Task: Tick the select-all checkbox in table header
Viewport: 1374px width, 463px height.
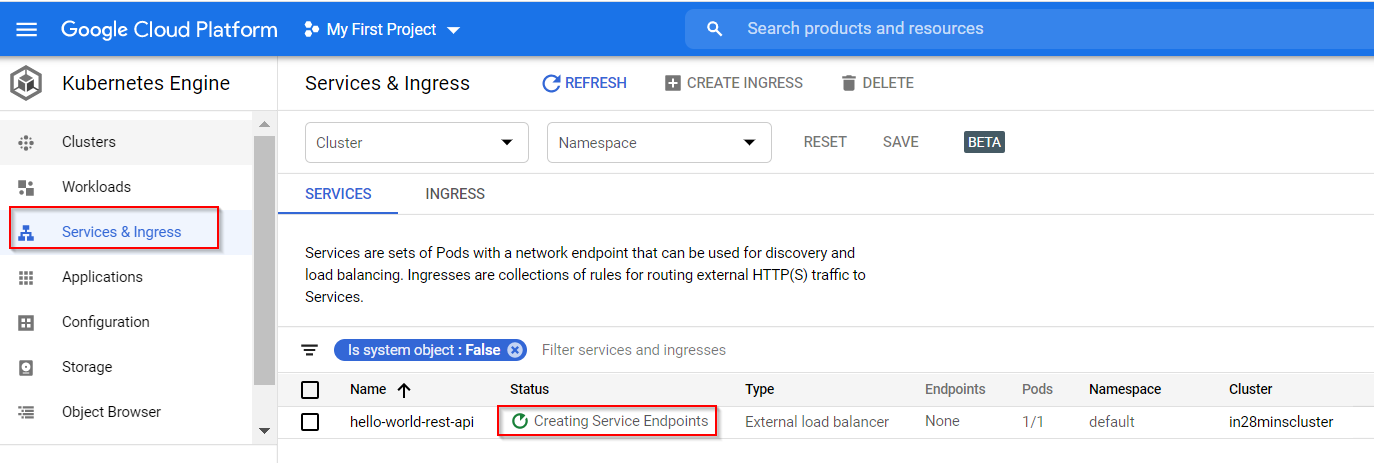Action: [310, 389]
